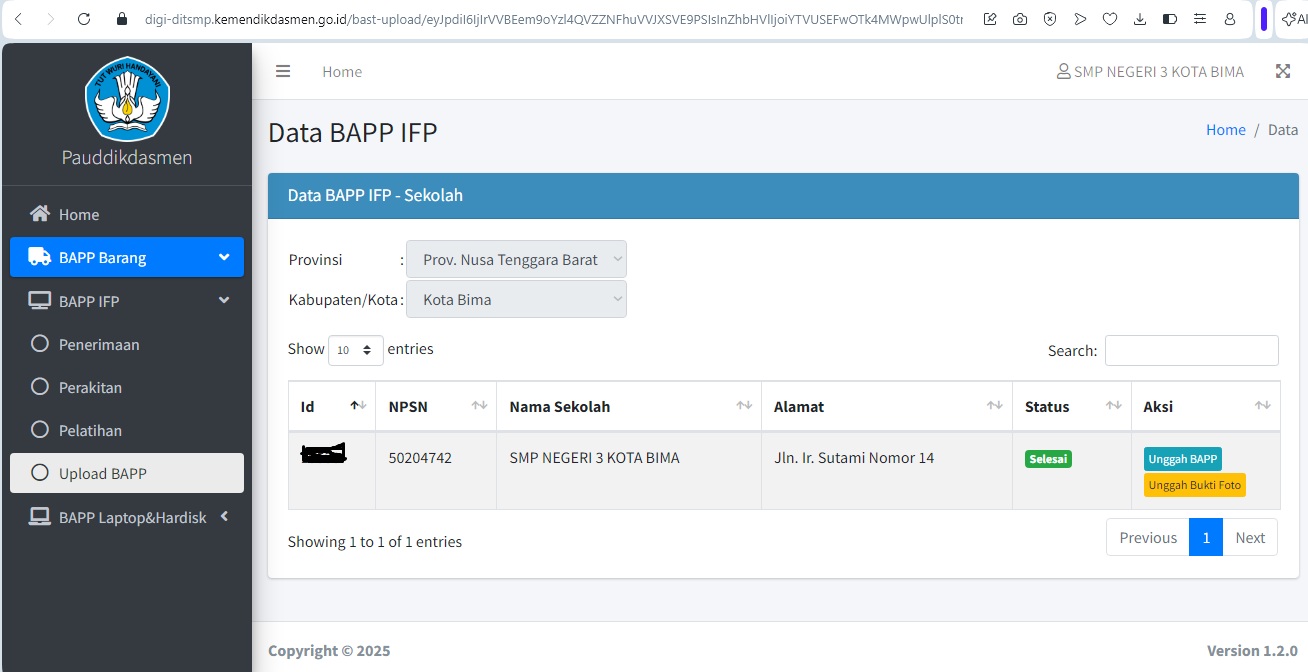The image size is (1308, 672).
Task: Sort table by NPSN column
Action: (x=435, y=406)
